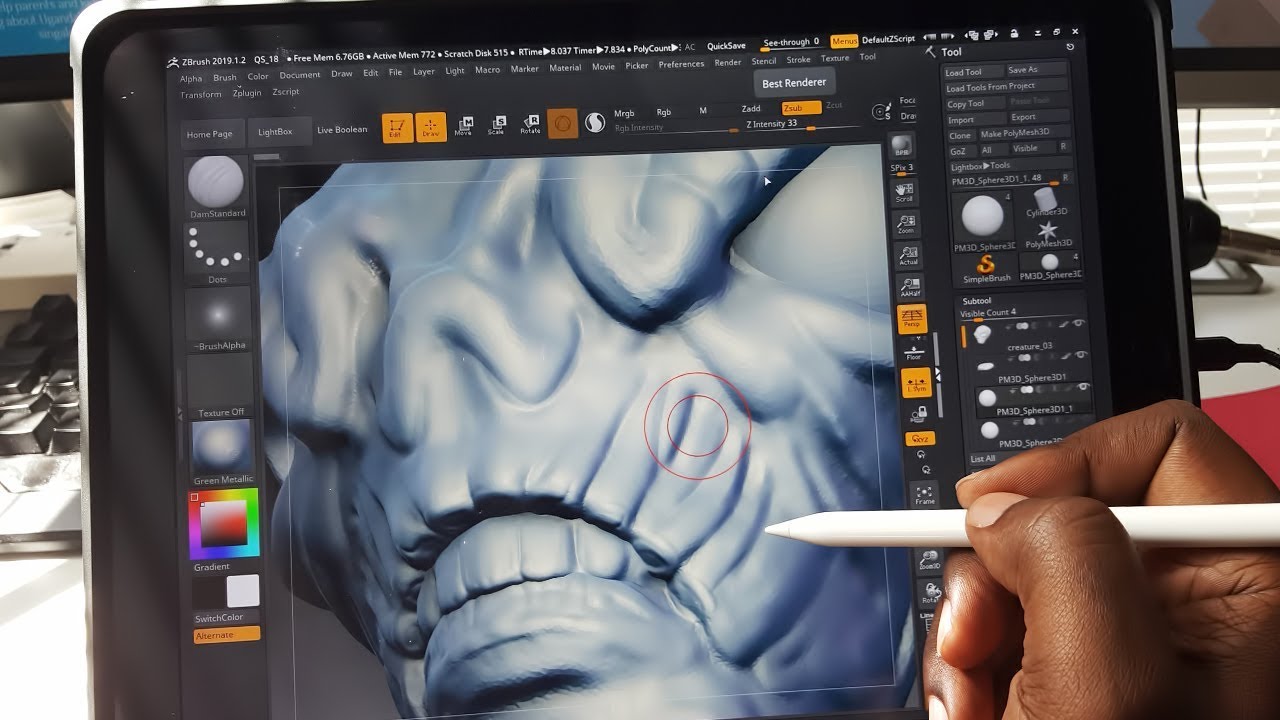This screenshot has height=720, width=1280.
Task: Select the Zoom canvas icon
Action: tap(906, 224)
